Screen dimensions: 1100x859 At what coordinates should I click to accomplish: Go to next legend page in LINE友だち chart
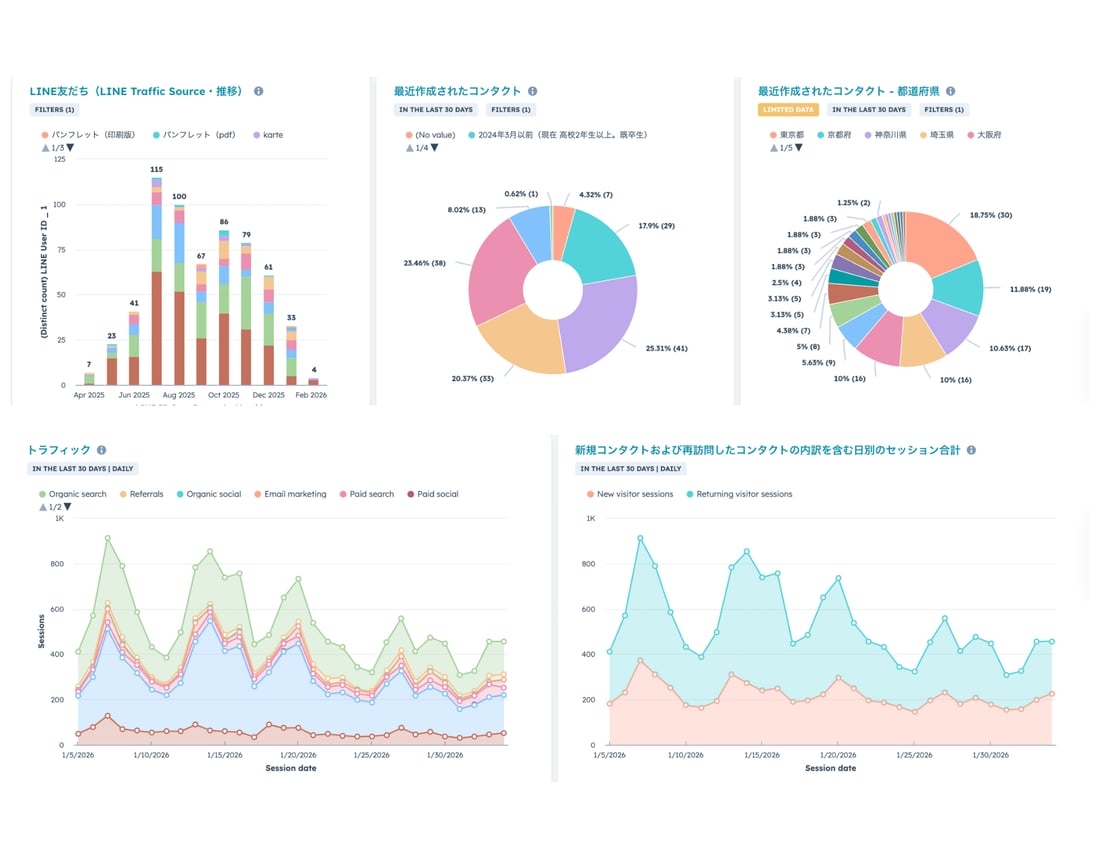pos(71,148)
